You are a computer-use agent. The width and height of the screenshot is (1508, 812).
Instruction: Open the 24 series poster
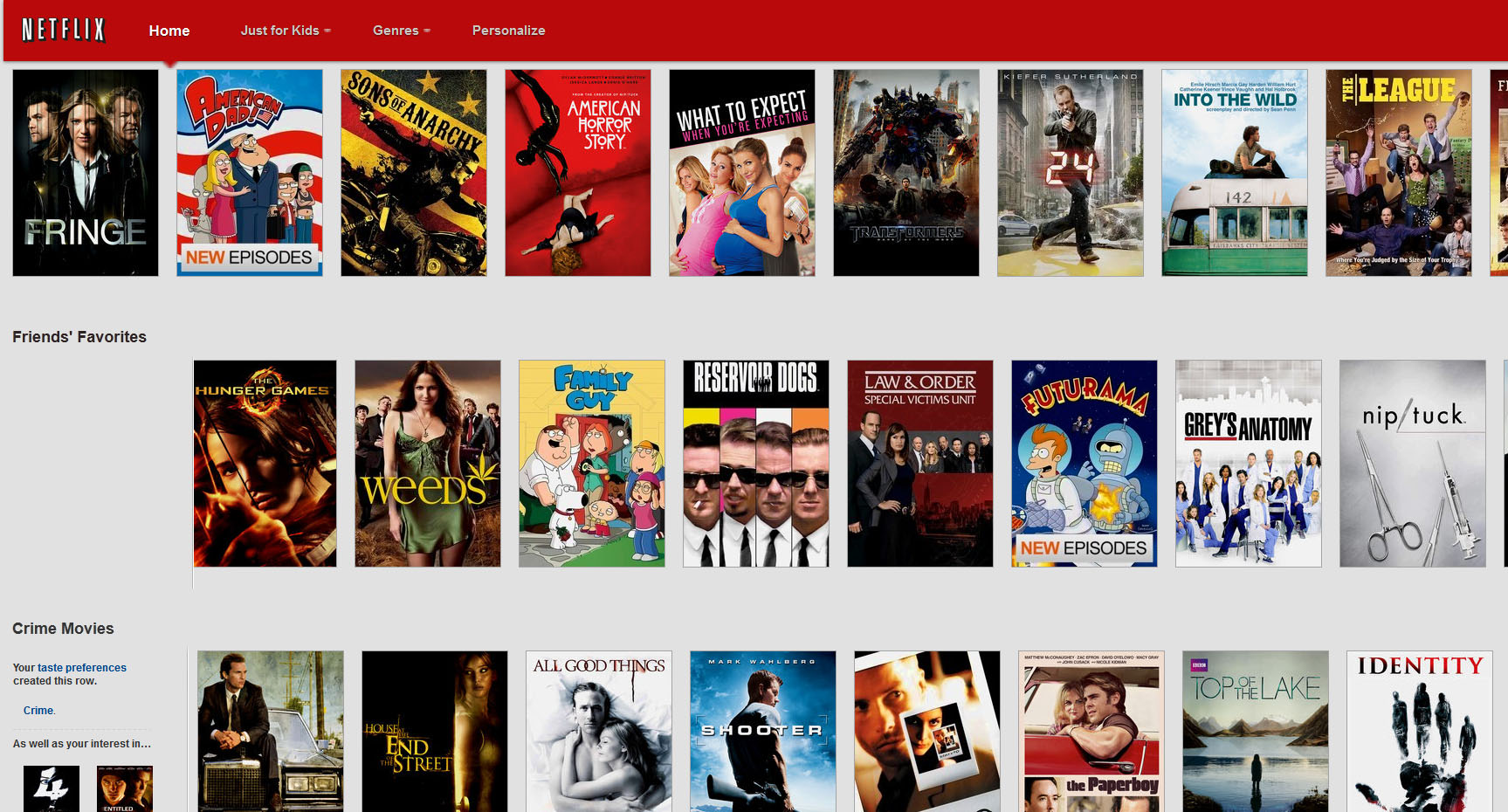1071,173
